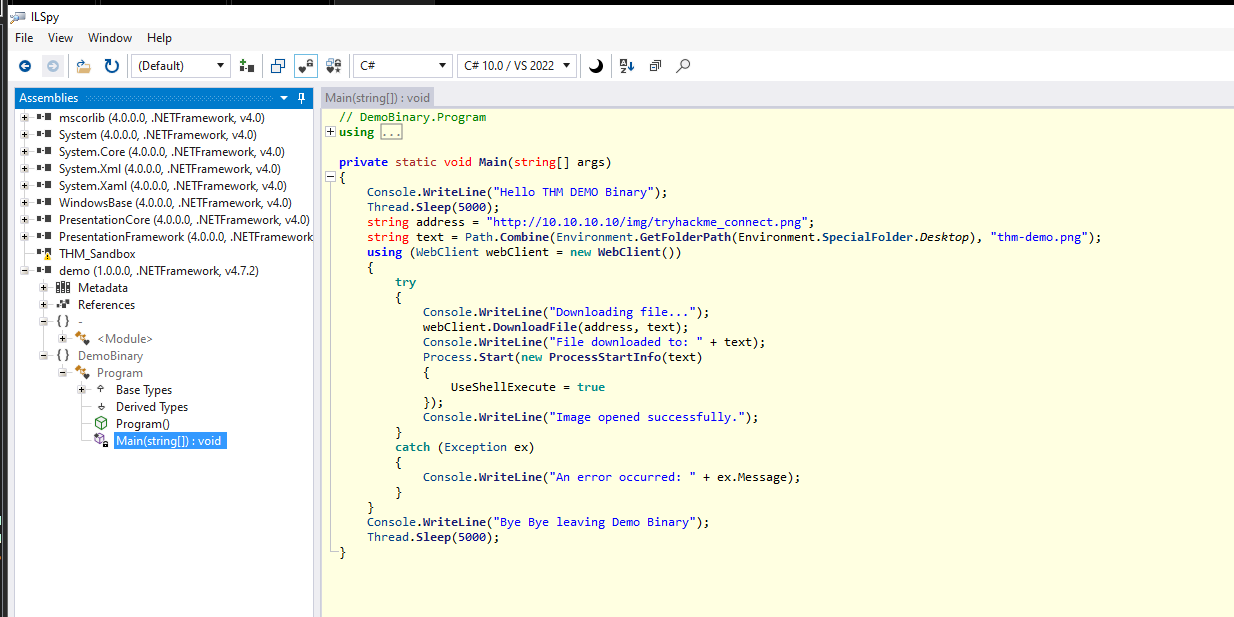1234x617 pixels.
Task: Click the Back navigation arrow
Action: click(x=25, y=66)
